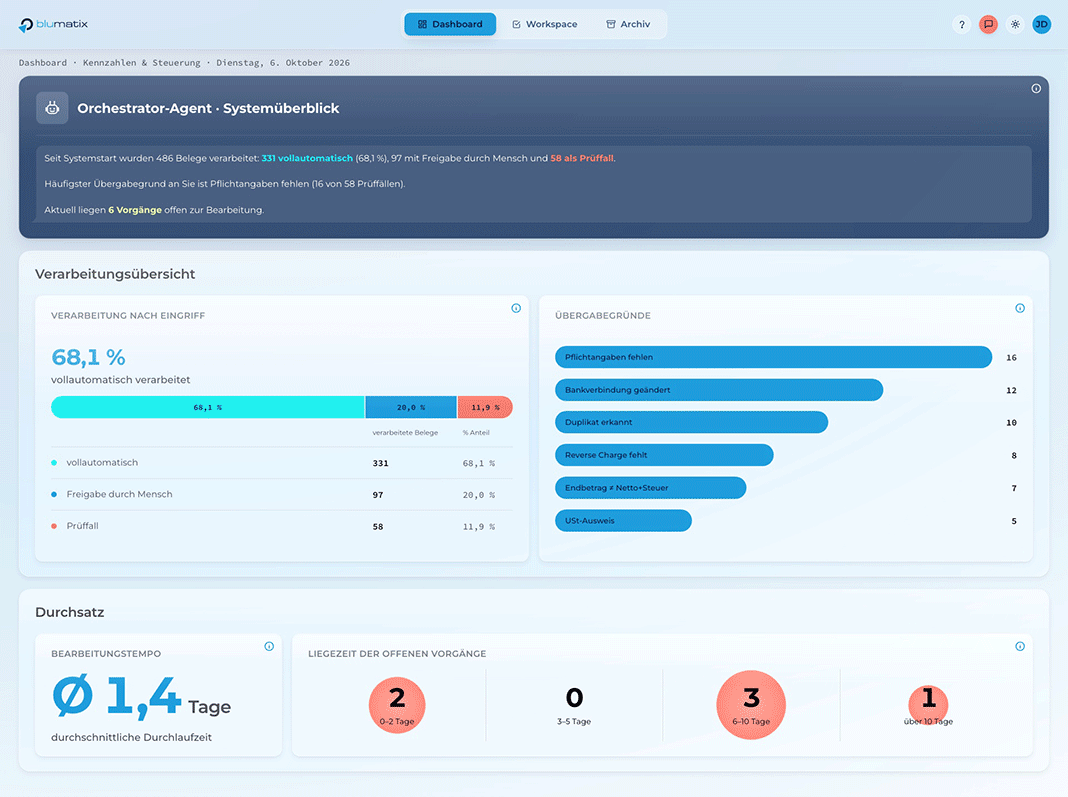Click the 'Bankverbindung geändert' bar
1068x797 pixels.
[x=719, y=390]
